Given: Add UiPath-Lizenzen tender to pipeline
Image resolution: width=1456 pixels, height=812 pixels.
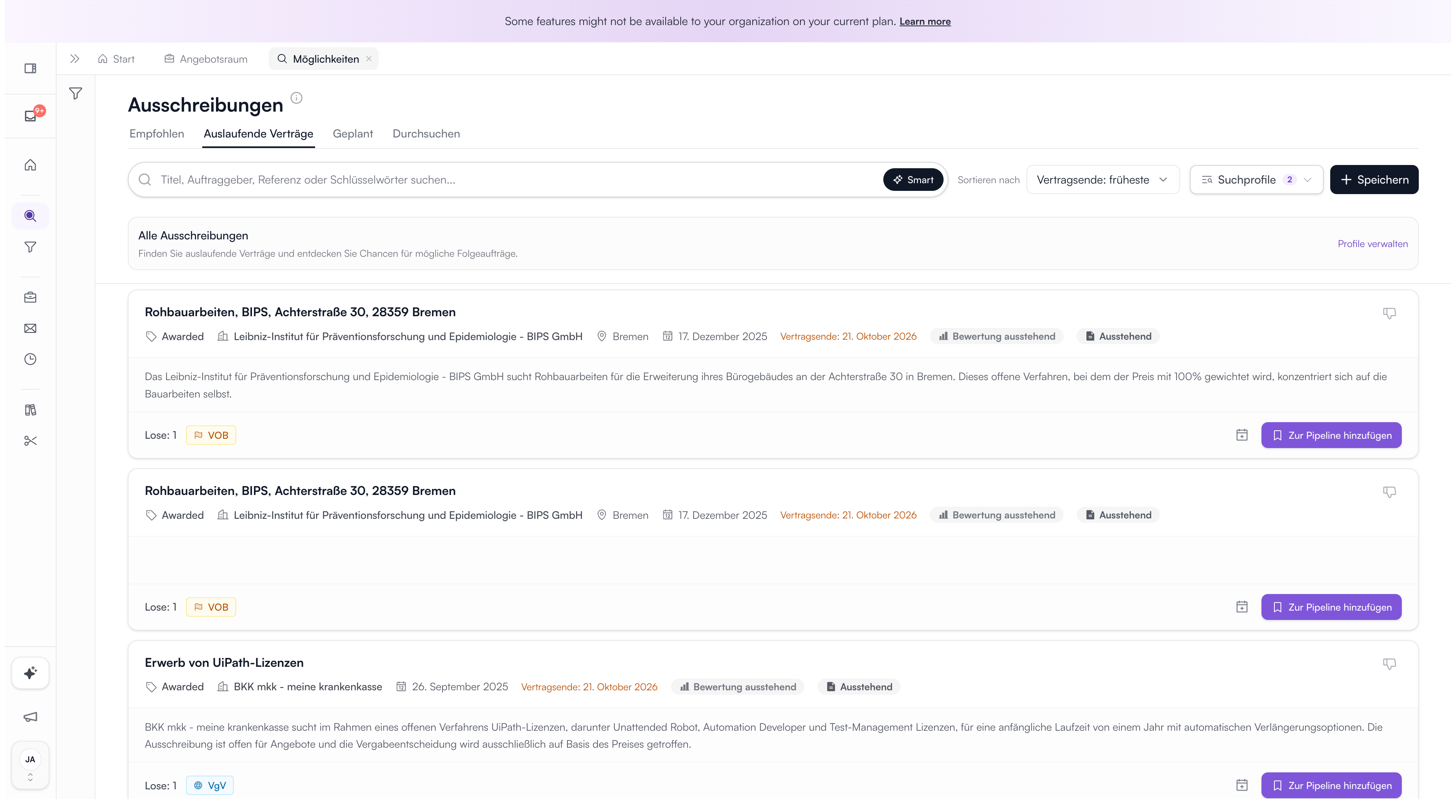Looking at the screenshot, I should click(1331, 785).
